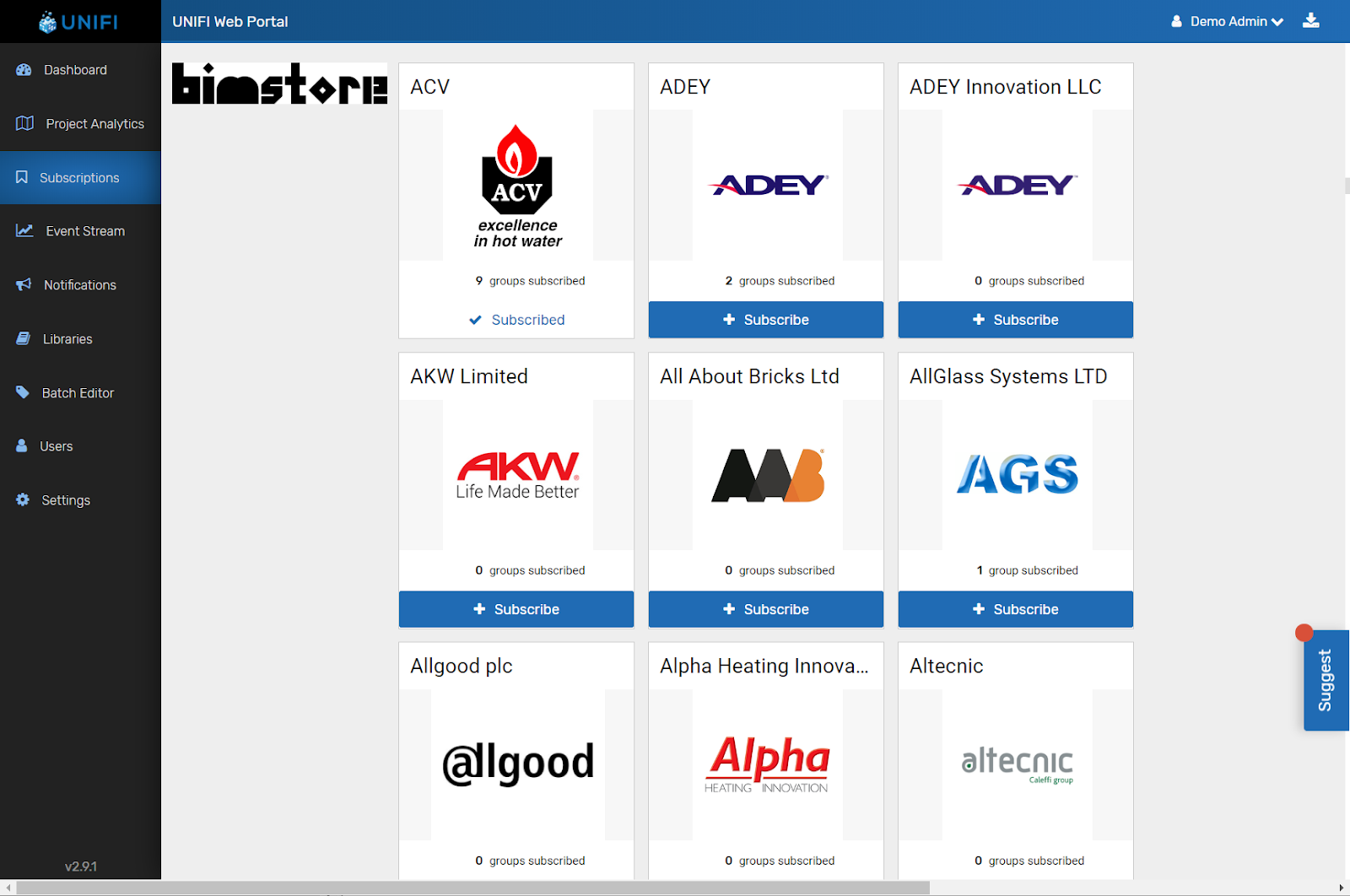Subscribe to ADEY
The width and height of the screenshot is (1350, 896).
[766, 320]
